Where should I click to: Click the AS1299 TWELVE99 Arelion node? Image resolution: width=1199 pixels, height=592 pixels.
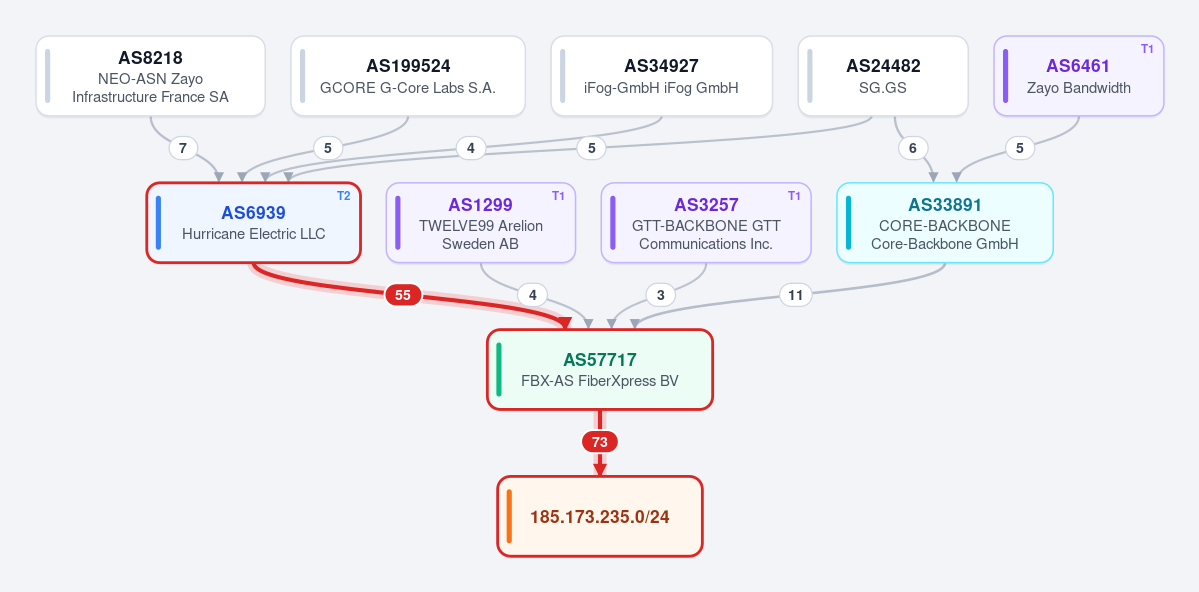click(x=480, y=223)
